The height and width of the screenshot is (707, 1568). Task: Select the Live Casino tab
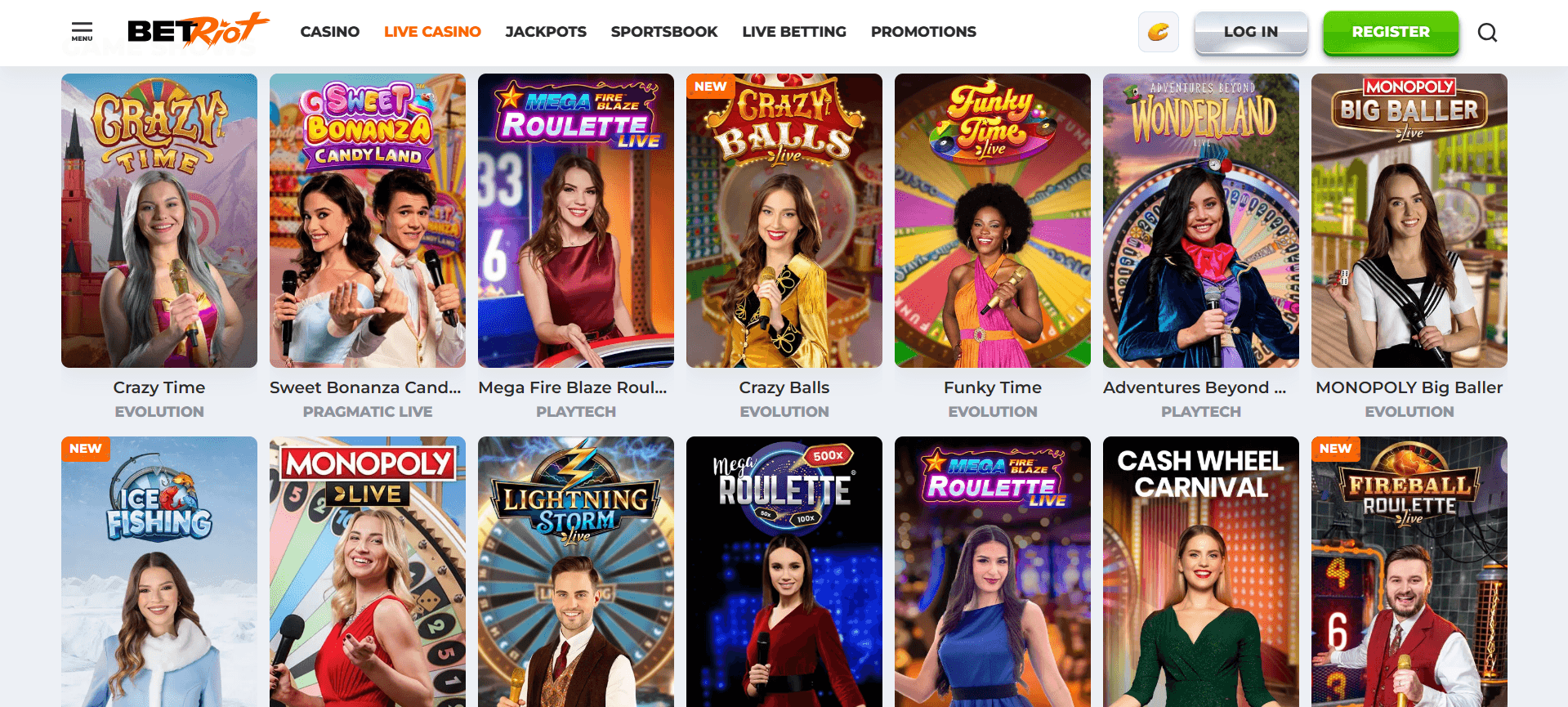point(432,32)
